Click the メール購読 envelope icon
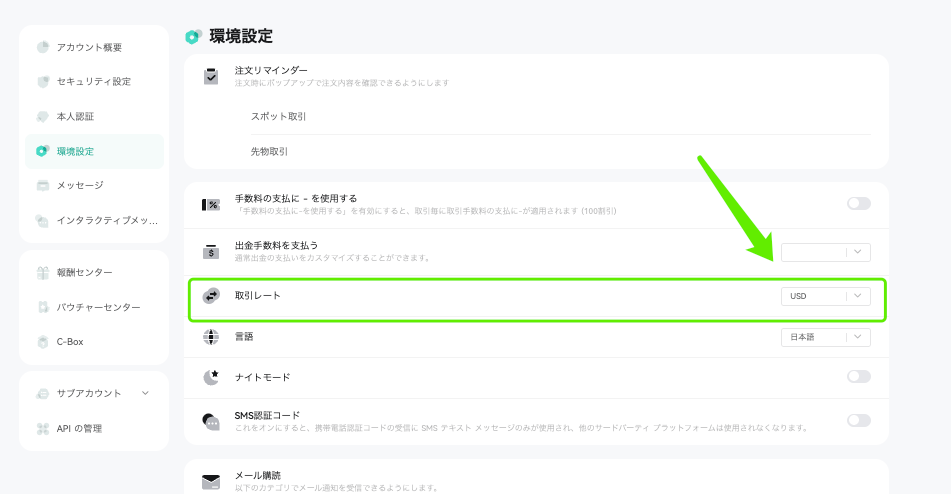The height and width of the screenshot is (494, 951). [x=211, y=482]
